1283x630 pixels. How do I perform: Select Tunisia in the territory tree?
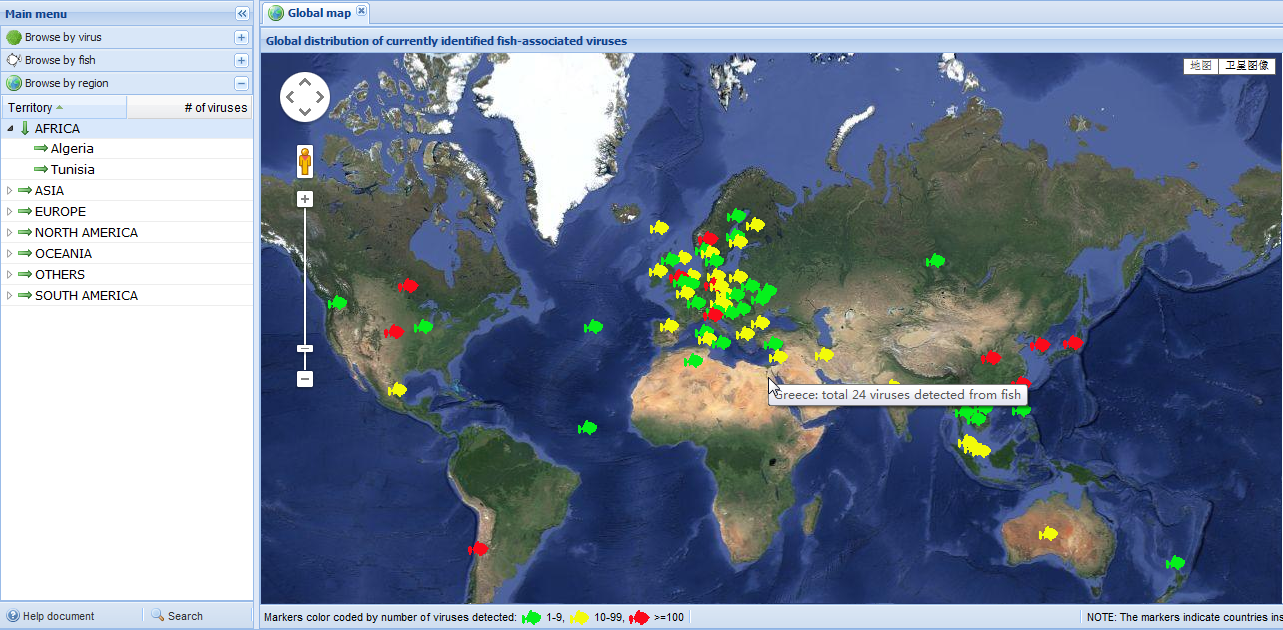[73, 170]
